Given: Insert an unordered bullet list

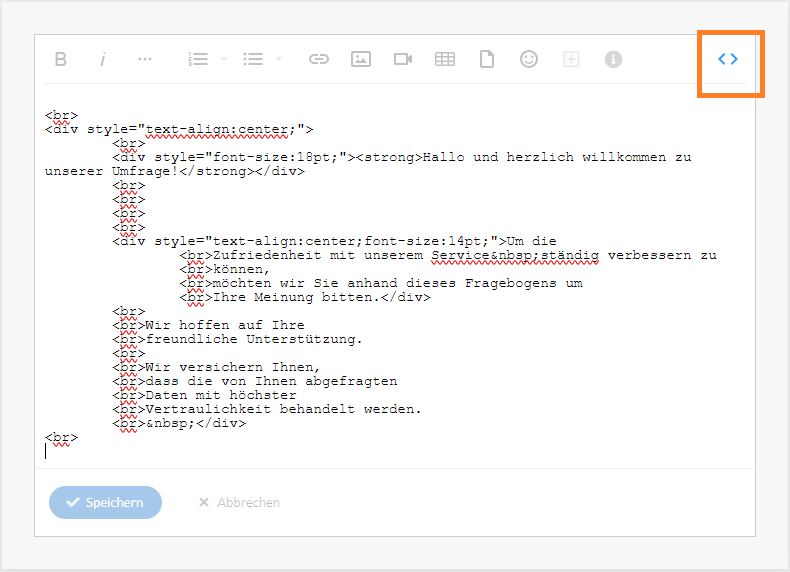Looking at the screenshot, I should pyautogui.click(x=254, y=59).
